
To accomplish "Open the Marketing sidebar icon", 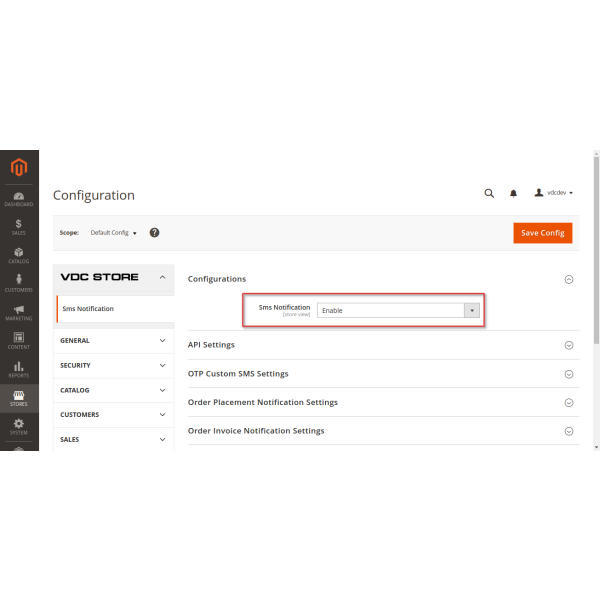I will [19, 313].
